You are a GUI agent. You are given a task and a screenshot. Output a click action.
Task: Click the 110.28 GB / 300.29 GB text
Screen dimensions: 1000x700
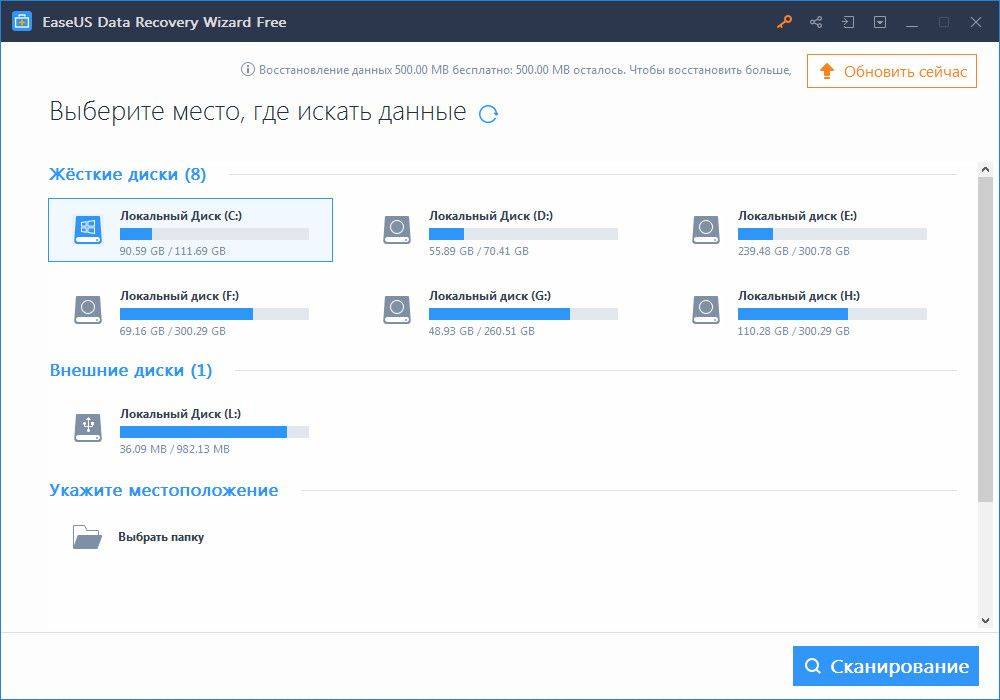coord(794,331)
